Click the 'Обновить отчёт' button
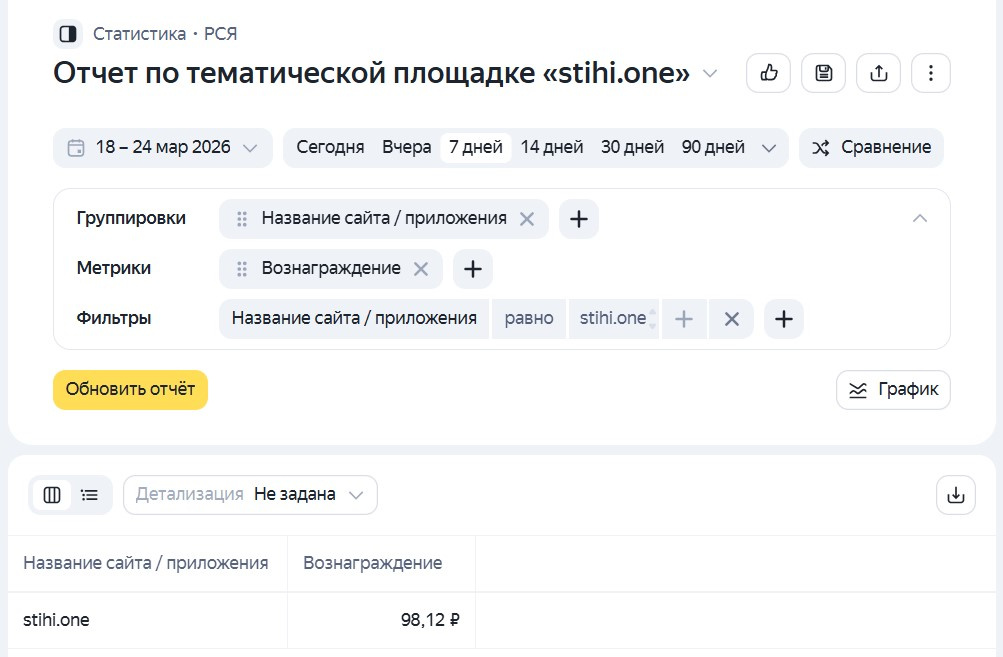 (130, 389)
